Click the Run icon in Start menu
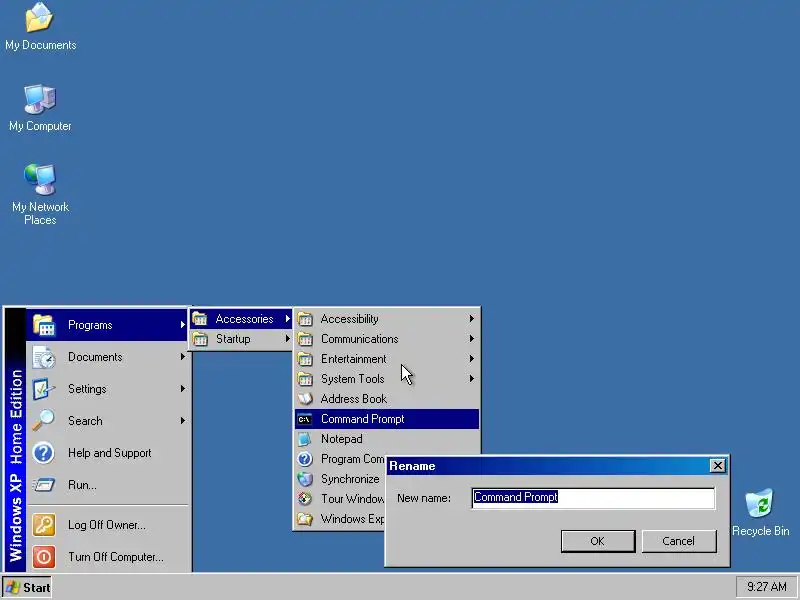The image size is (800, 600). tap(44, 485)
